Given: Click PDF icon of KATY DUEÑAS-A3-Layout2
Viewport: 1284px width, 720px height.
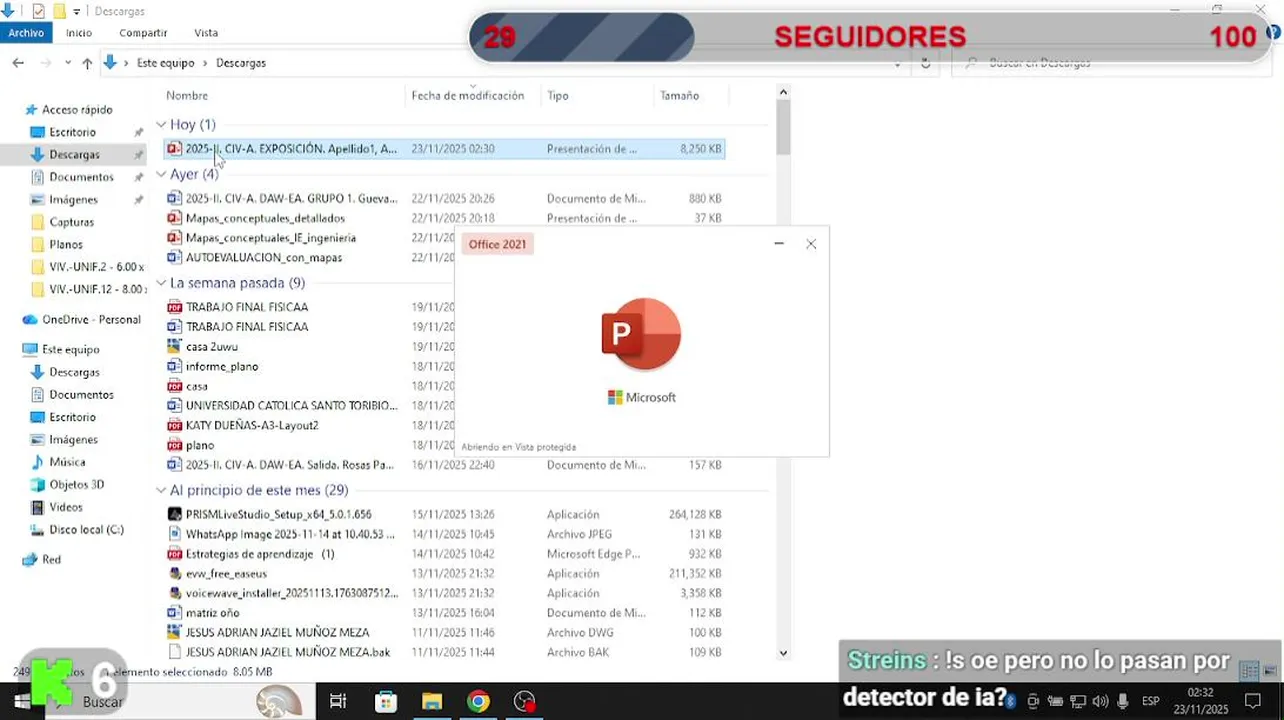Looking at the screenshot, I should (174, 426).
